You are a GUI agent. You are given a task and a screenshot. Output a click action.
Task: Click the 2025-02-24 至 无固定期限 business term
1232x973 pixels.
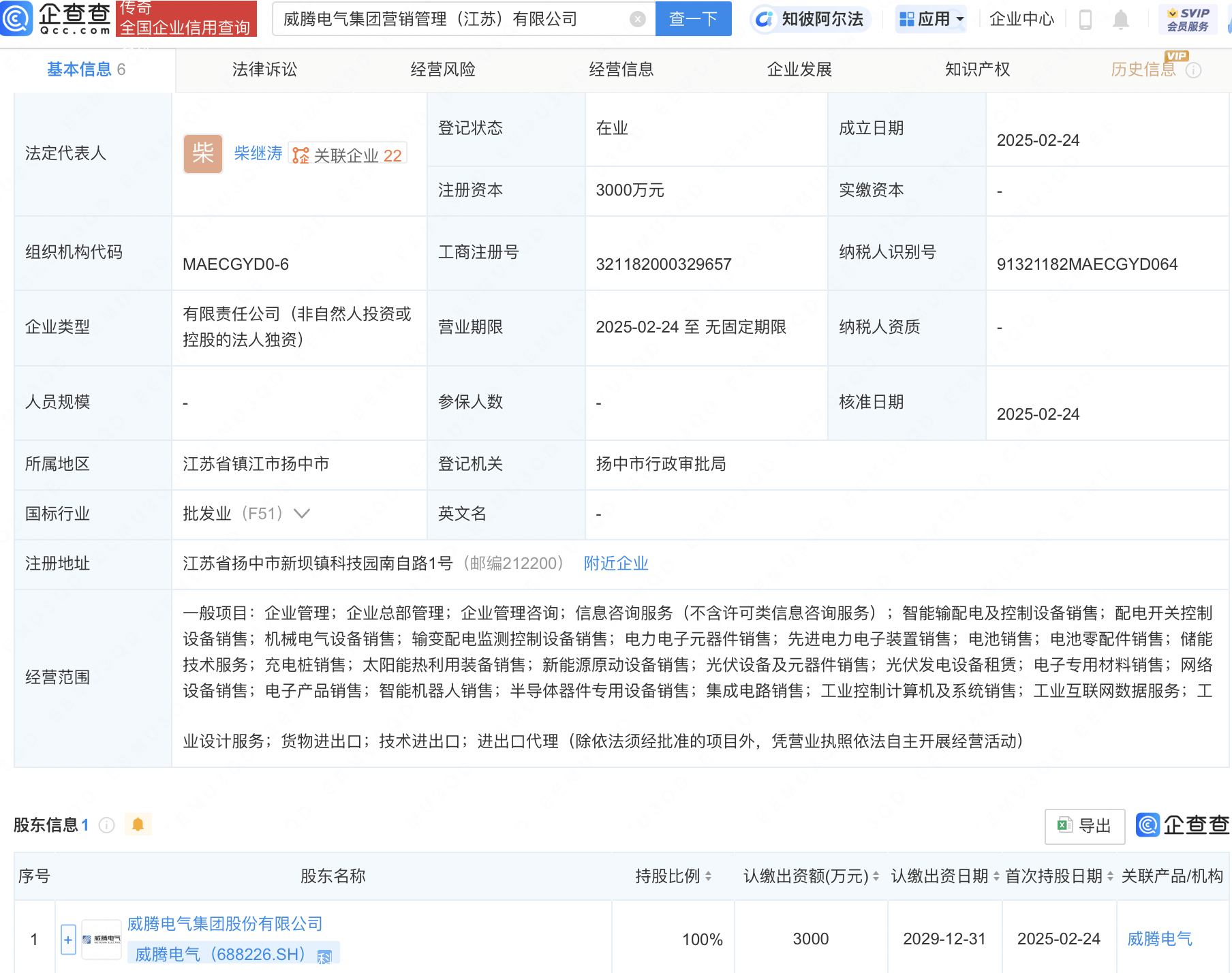pyautogui.click(x=691, y=327)
